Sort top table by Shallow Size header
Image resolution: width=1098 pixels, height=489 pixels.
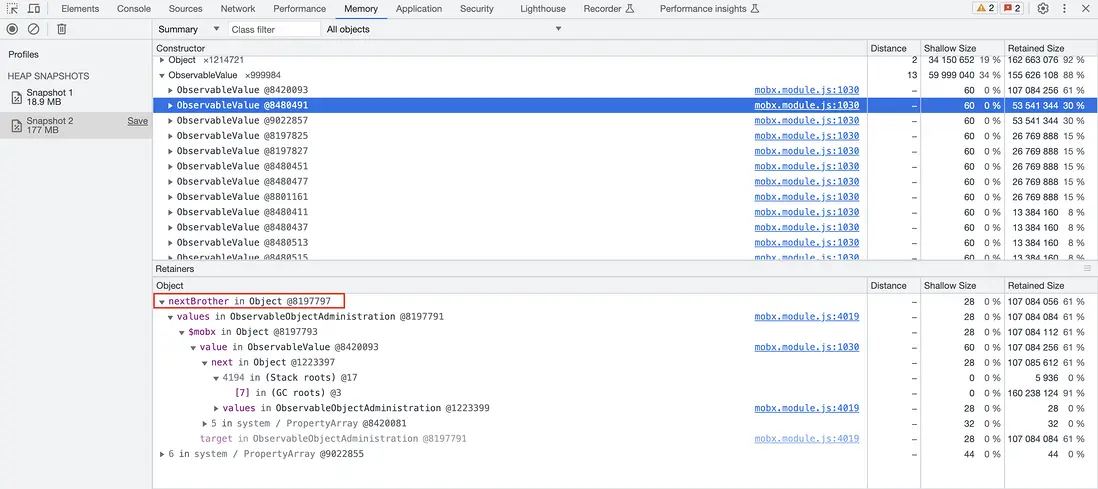pyautogui.click(x=962, y=48)
